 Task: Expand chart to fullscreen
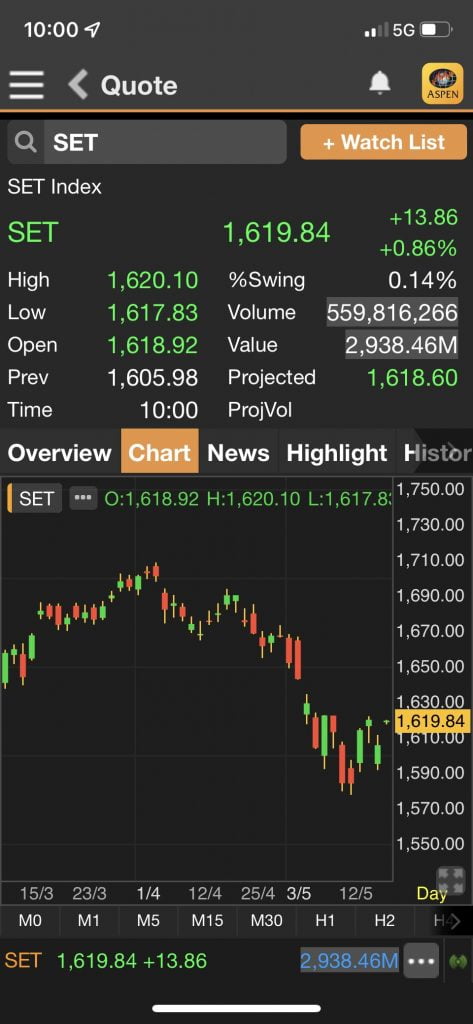[x=449, y=880]
